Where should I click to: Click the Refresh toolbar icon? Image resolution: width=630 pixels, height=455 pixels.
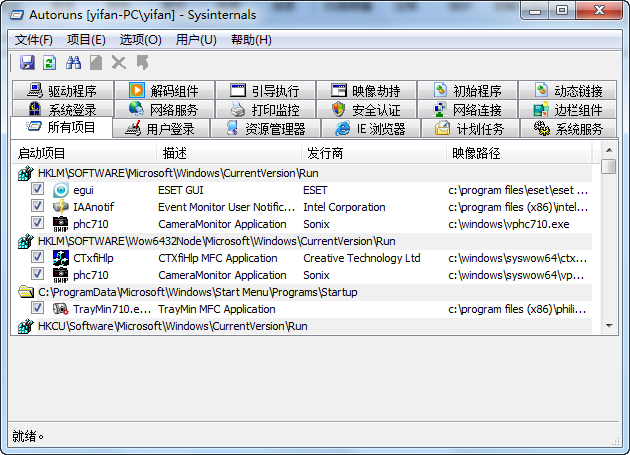(x=50, y=62)
